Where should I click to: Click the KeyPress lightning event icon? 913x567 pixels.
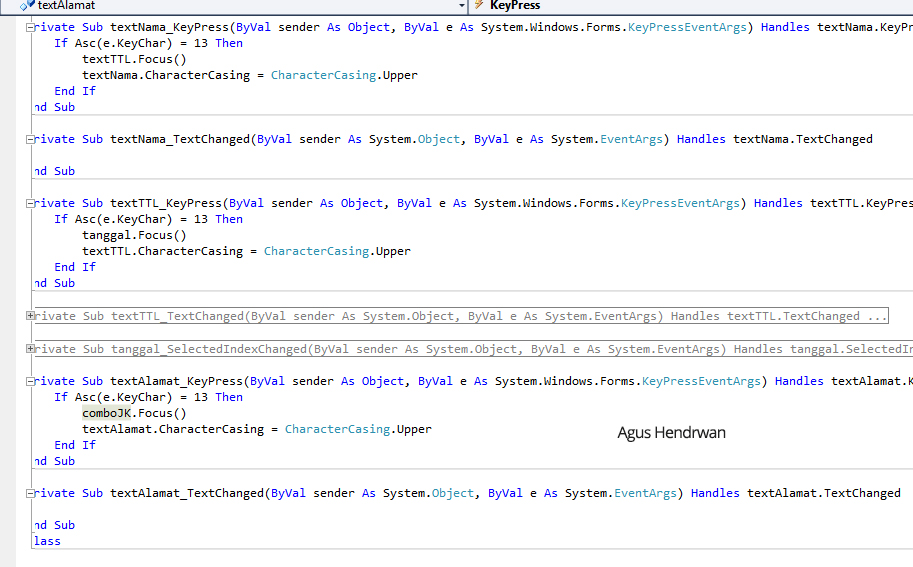(479, 5)
